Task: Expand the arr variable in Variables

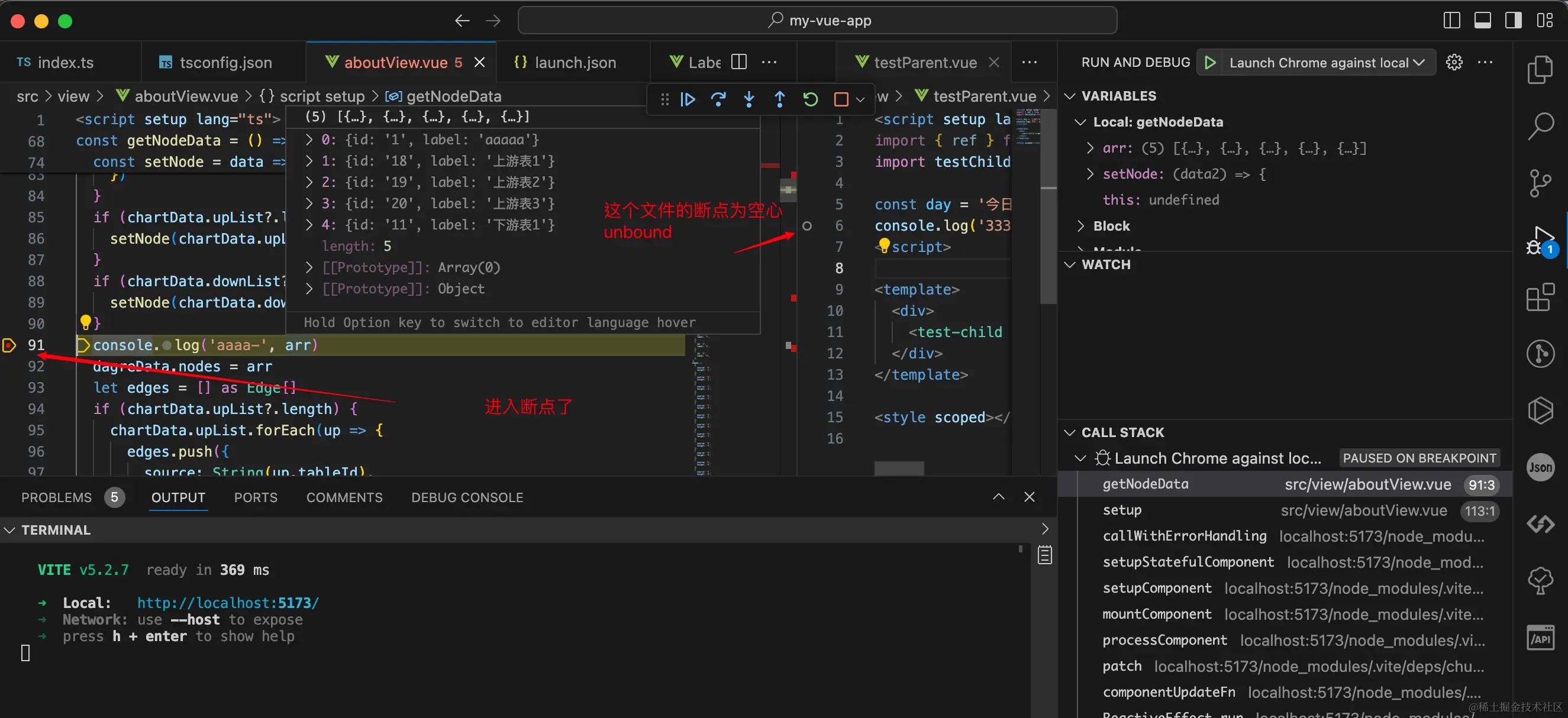Action: [x=1089, y=148]
